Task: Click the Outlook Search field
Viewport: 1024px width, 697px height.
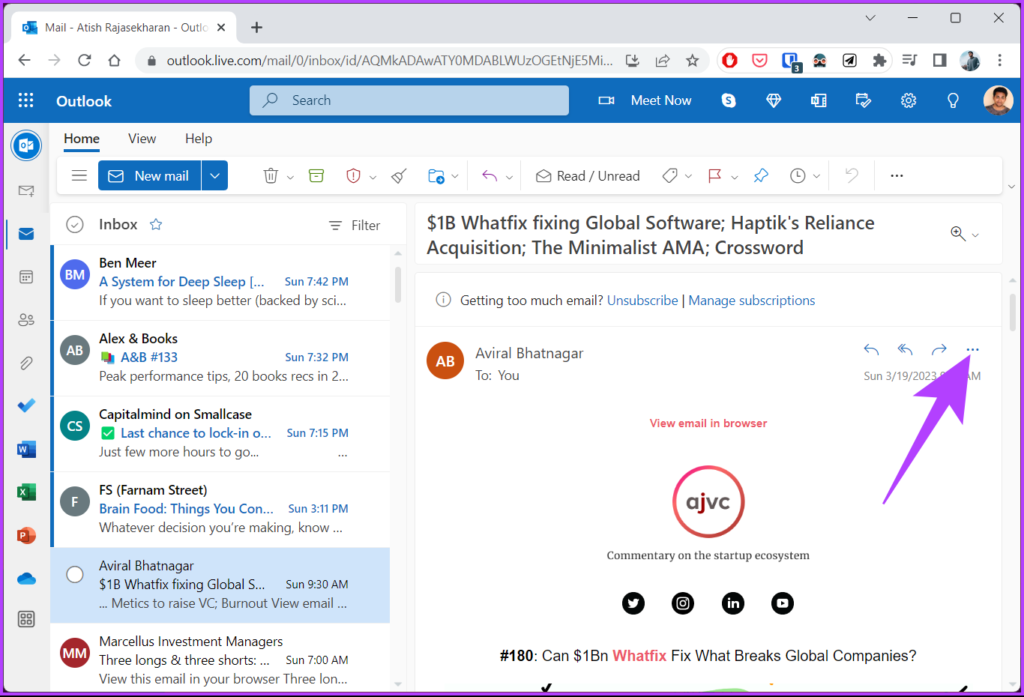Action: click(409, 101)
